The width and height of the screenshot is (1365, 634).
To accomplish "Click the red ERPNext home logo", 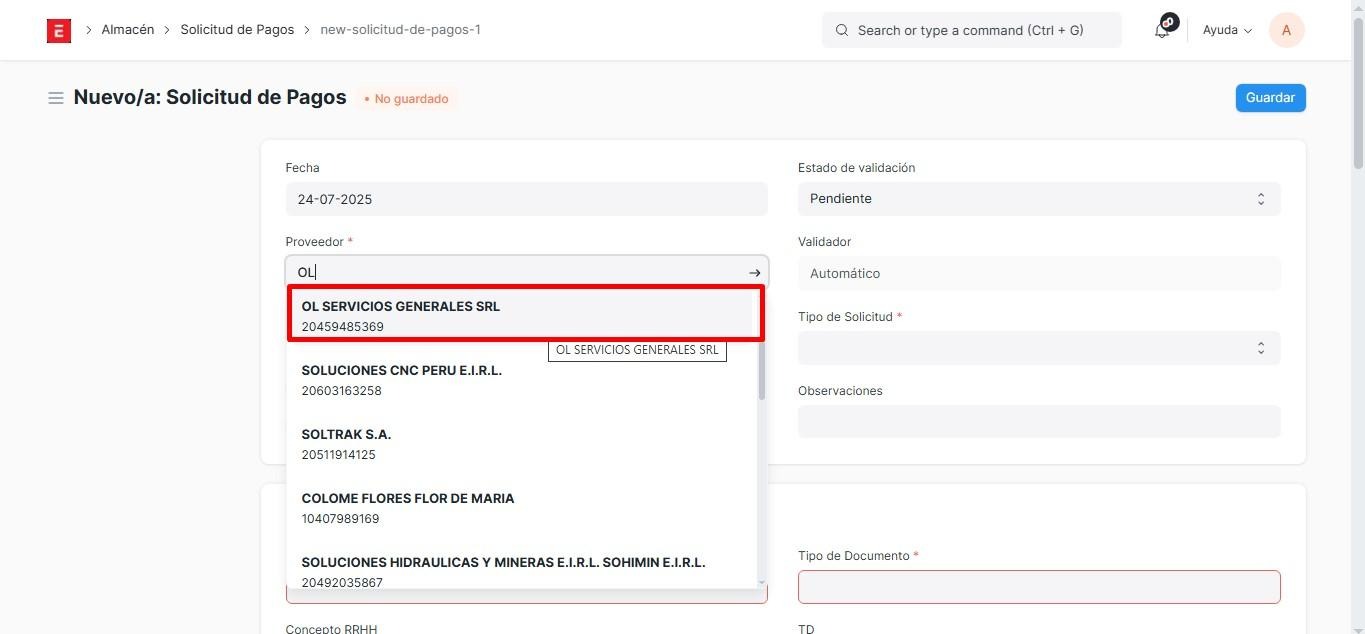I will [x=59, y=30].
